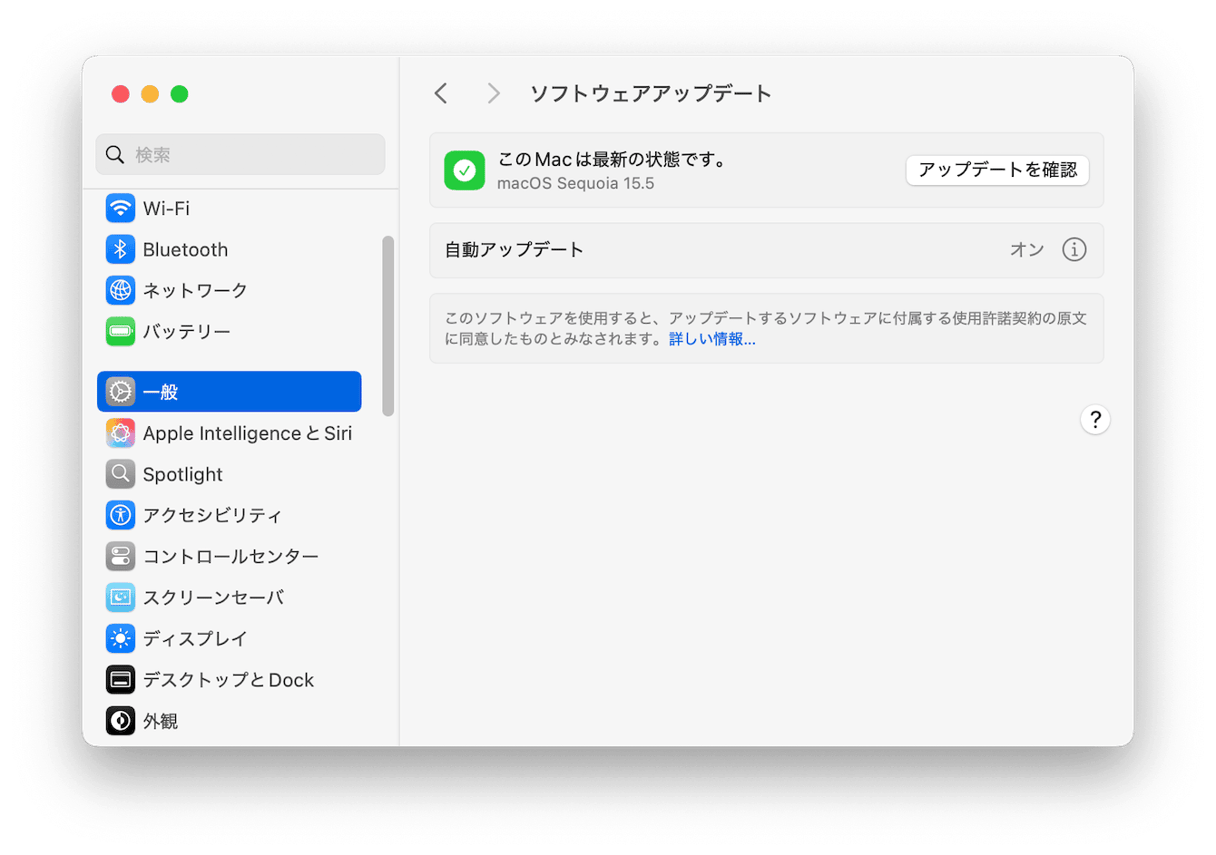The height and width of the screenshot is (855, 1216).
Task: Go back with the left chevron
Action: (441, 94)
